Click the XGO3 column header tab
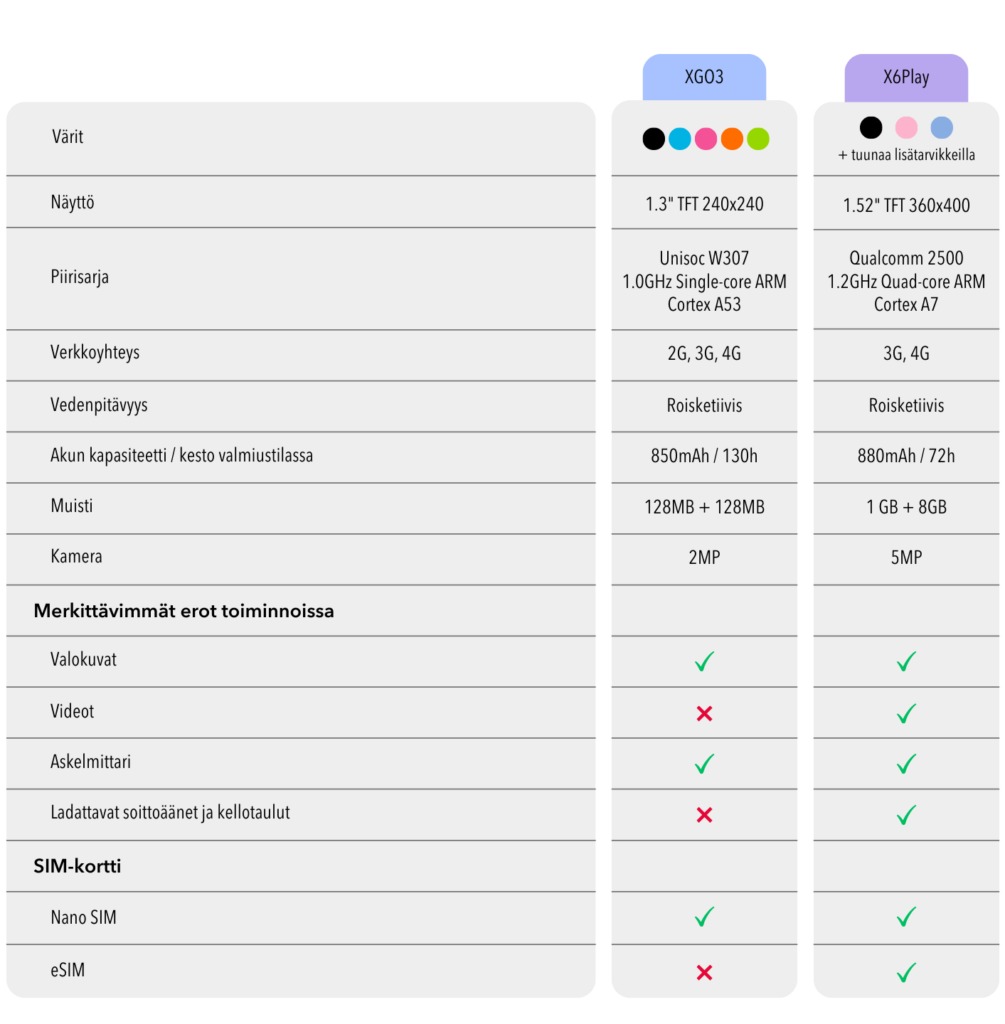This screenshot has width=1005, height=1024. point(704,77)
